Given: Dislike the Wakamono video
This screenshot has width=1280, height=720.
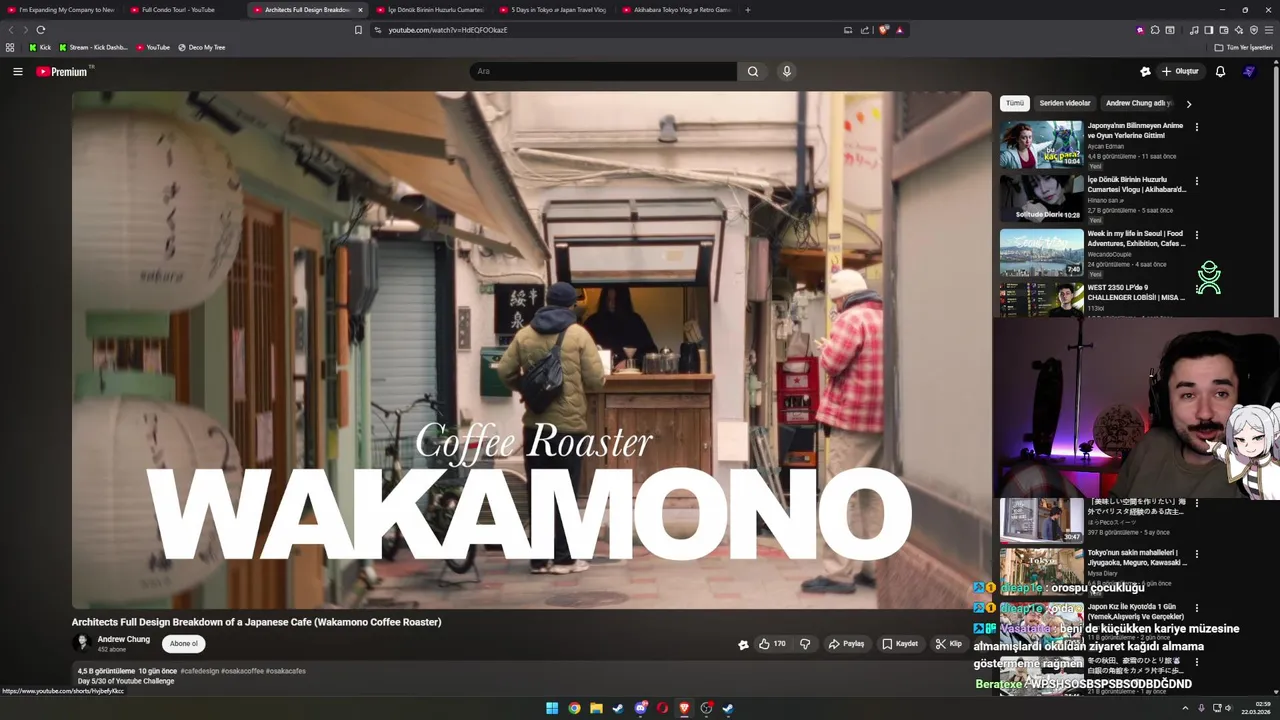Looking at the screenshot, I should (x=805, y=644).
